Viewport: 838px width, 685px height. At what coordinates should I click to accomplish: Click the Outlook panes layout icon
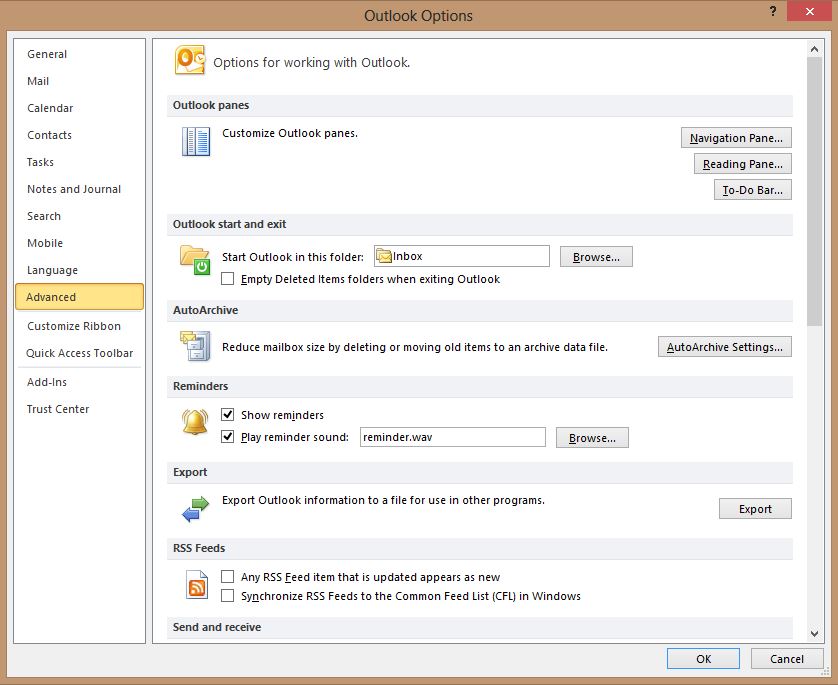[196, 142]
